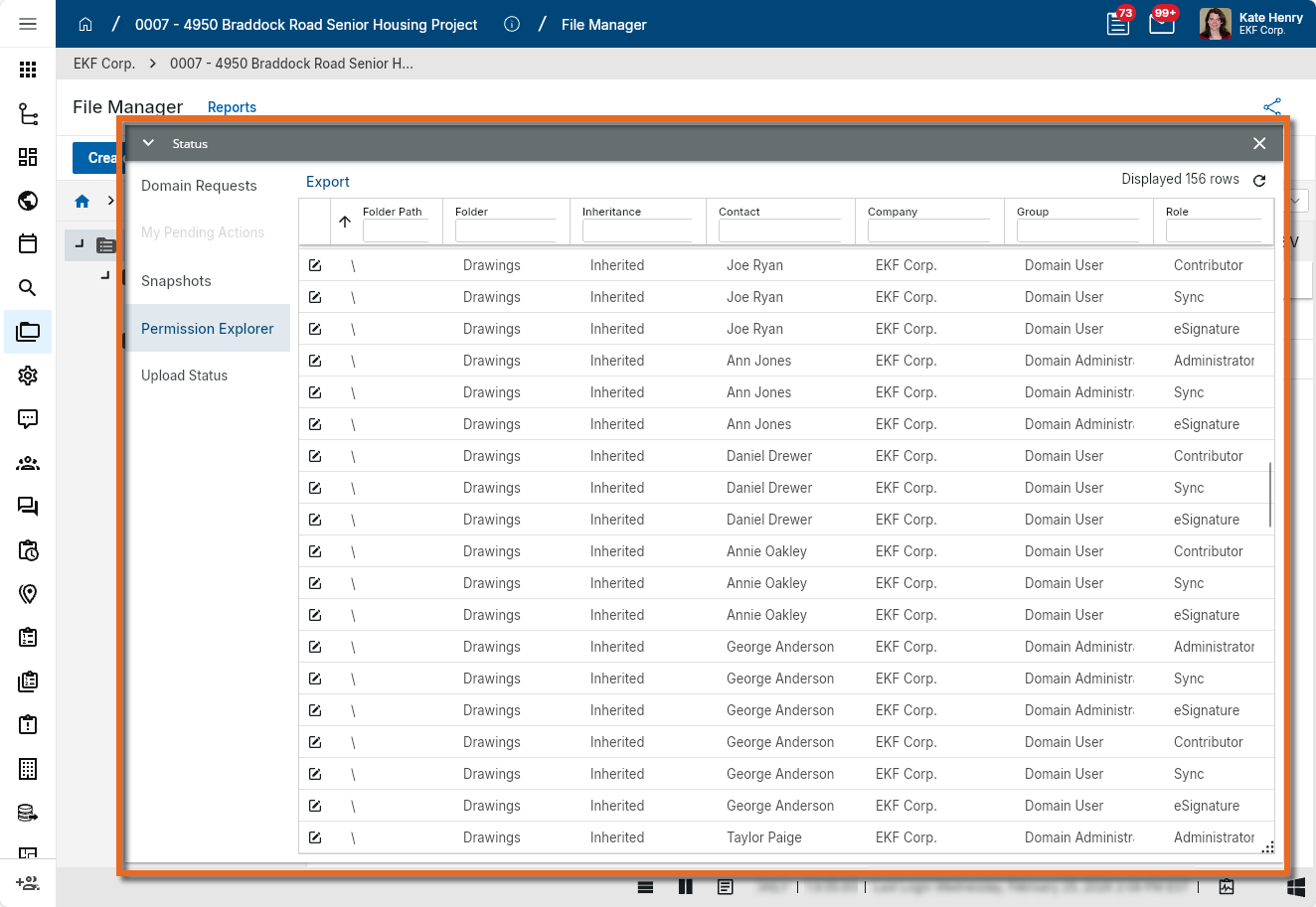The height and width of the screenshot is (907, 1316).
Task: Click the share icon in File Manager
Action: click(1272, 107)
